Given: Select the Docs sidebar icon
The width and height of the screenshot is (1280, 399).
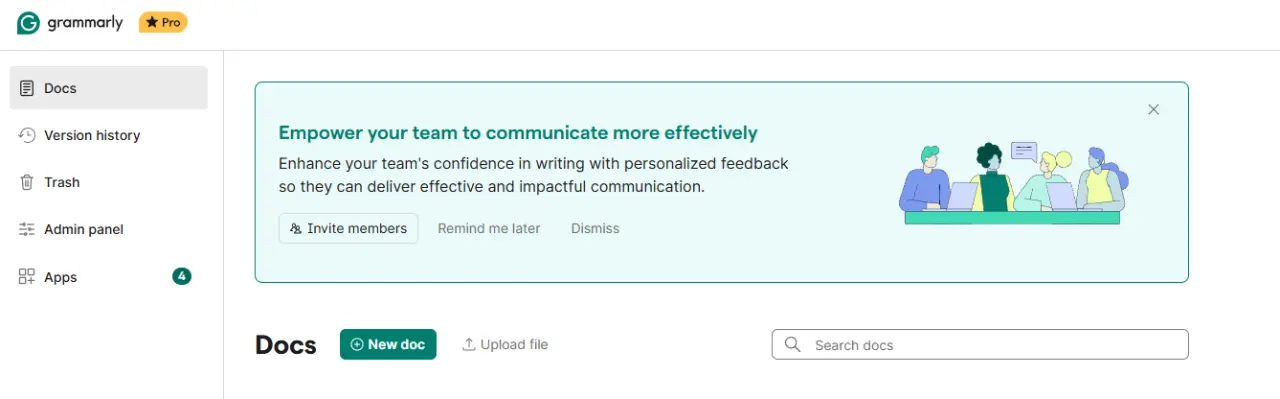Looking at the screenshot, I should [x=27, y=88].
